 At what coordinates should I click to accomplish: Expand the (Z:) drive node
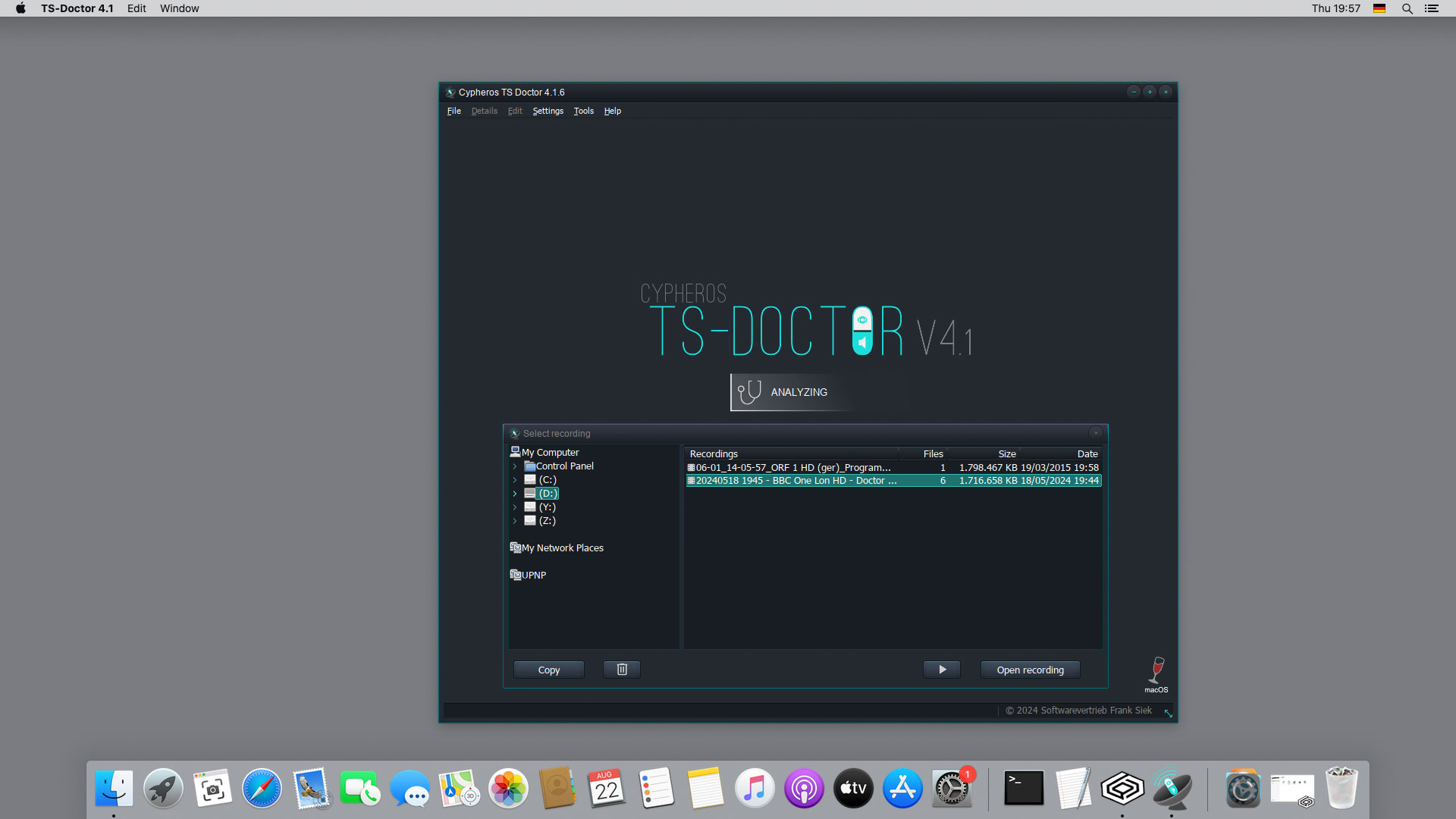515,521
